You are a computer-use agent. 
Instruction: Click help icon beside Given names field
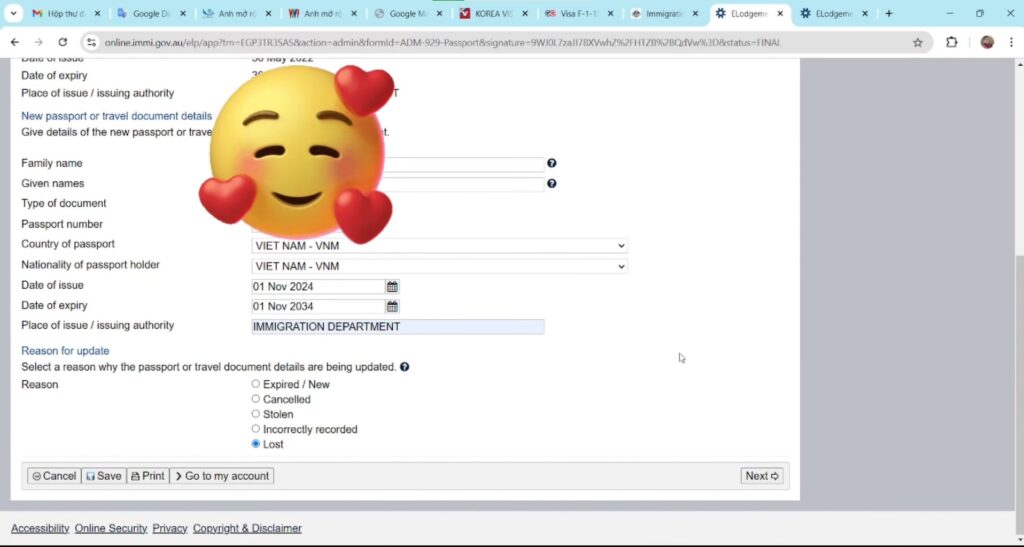pyautogui.click(x=551, y=184)
